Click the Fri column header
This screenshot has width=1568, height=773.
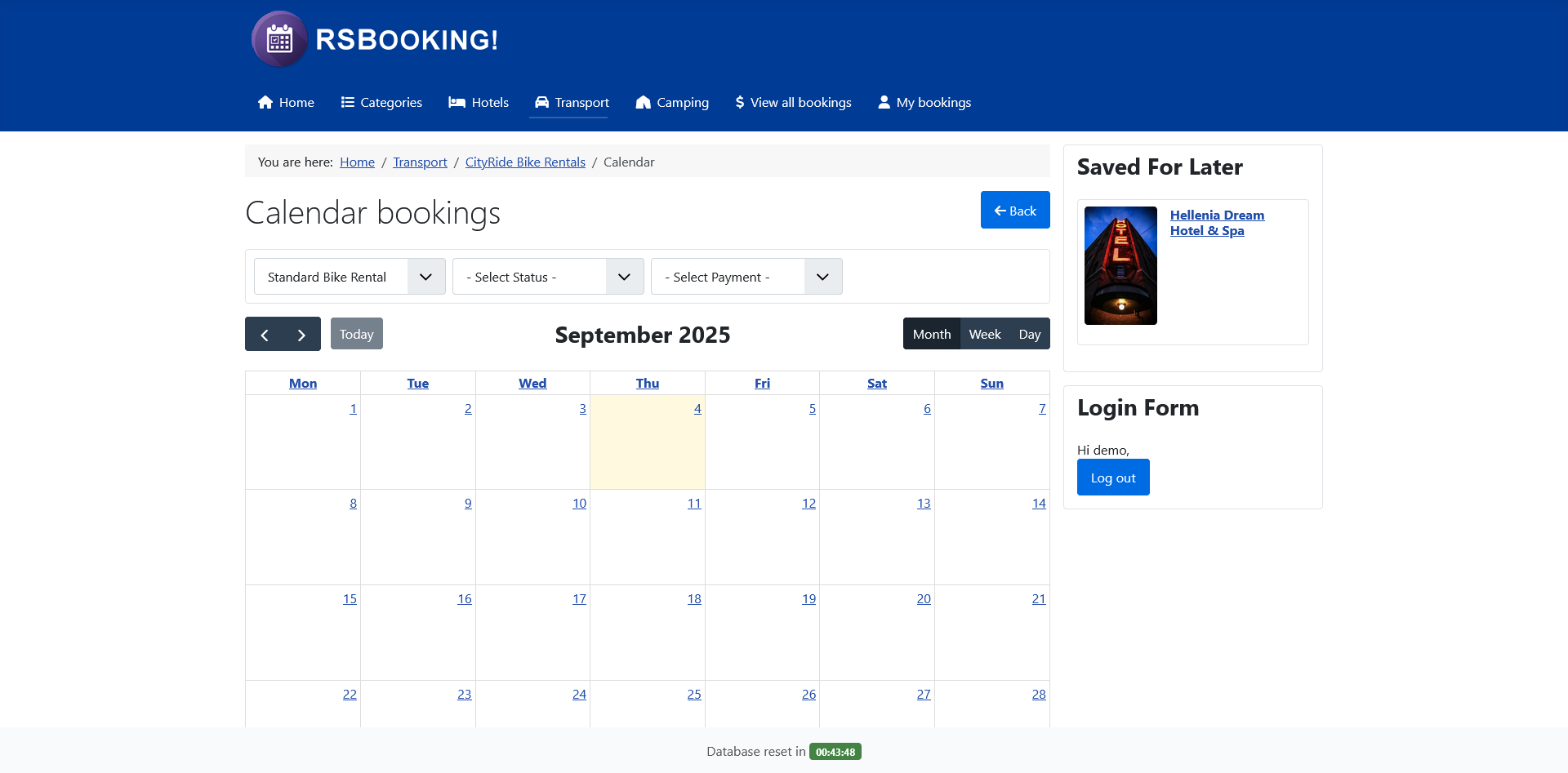pyautogui.click(x=762, y=383)
